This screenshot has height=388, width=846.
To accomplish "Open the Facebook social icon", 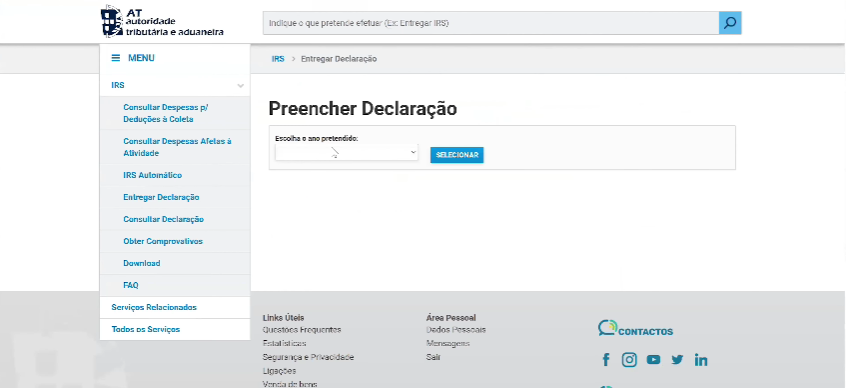I will pos(605,359).
